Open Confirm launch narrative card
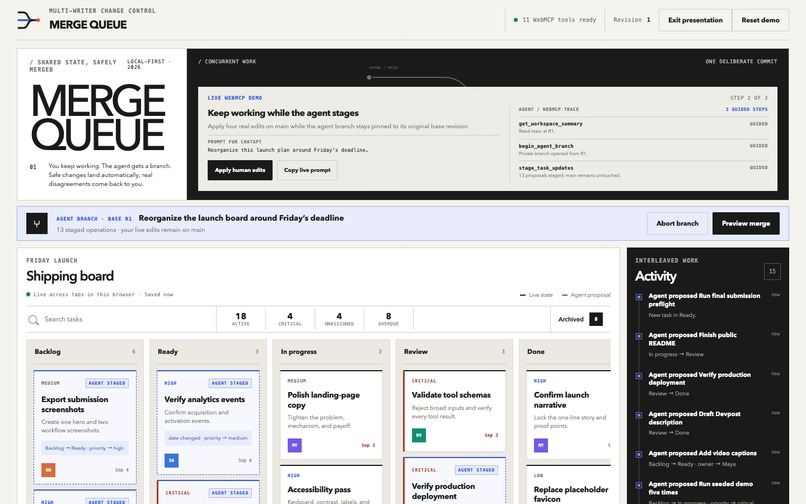This screenshot has height=504, width=806. coord(569,415)
